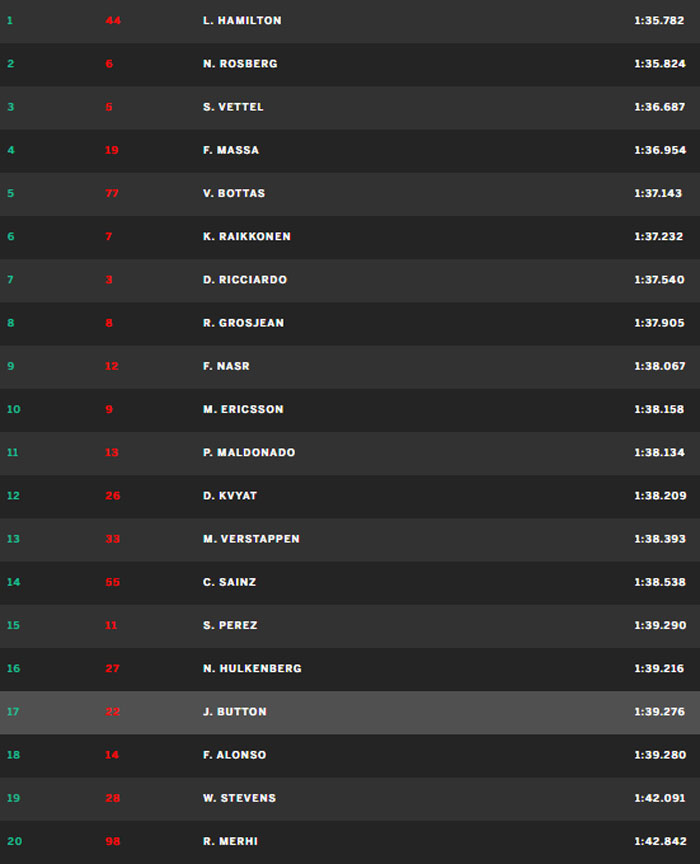Select the F. NASR driver name

pos(226,366)
